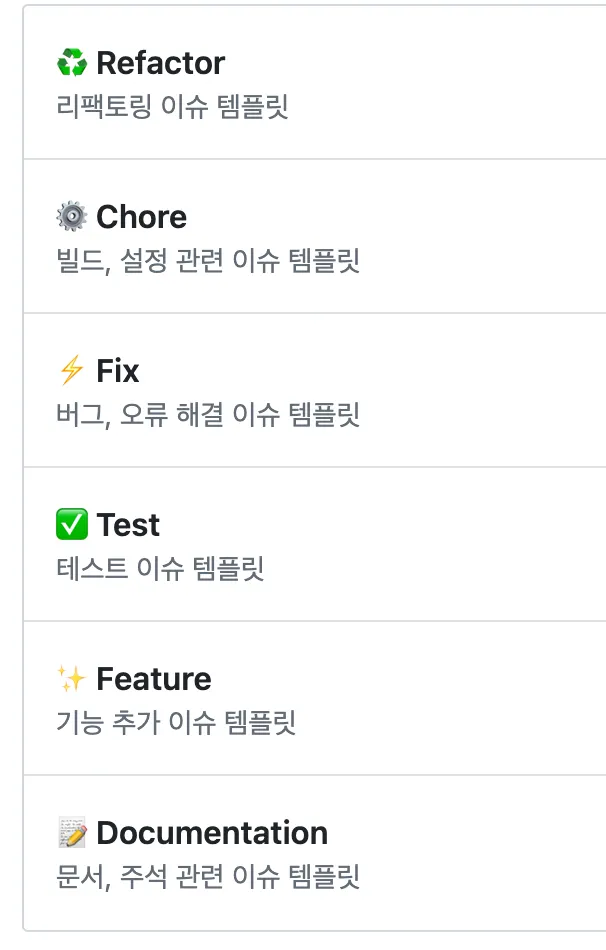Click the gear icon beside Chore
Image resolution: width=606 pixels, height=950 pixels.
(x=72, y=218)
